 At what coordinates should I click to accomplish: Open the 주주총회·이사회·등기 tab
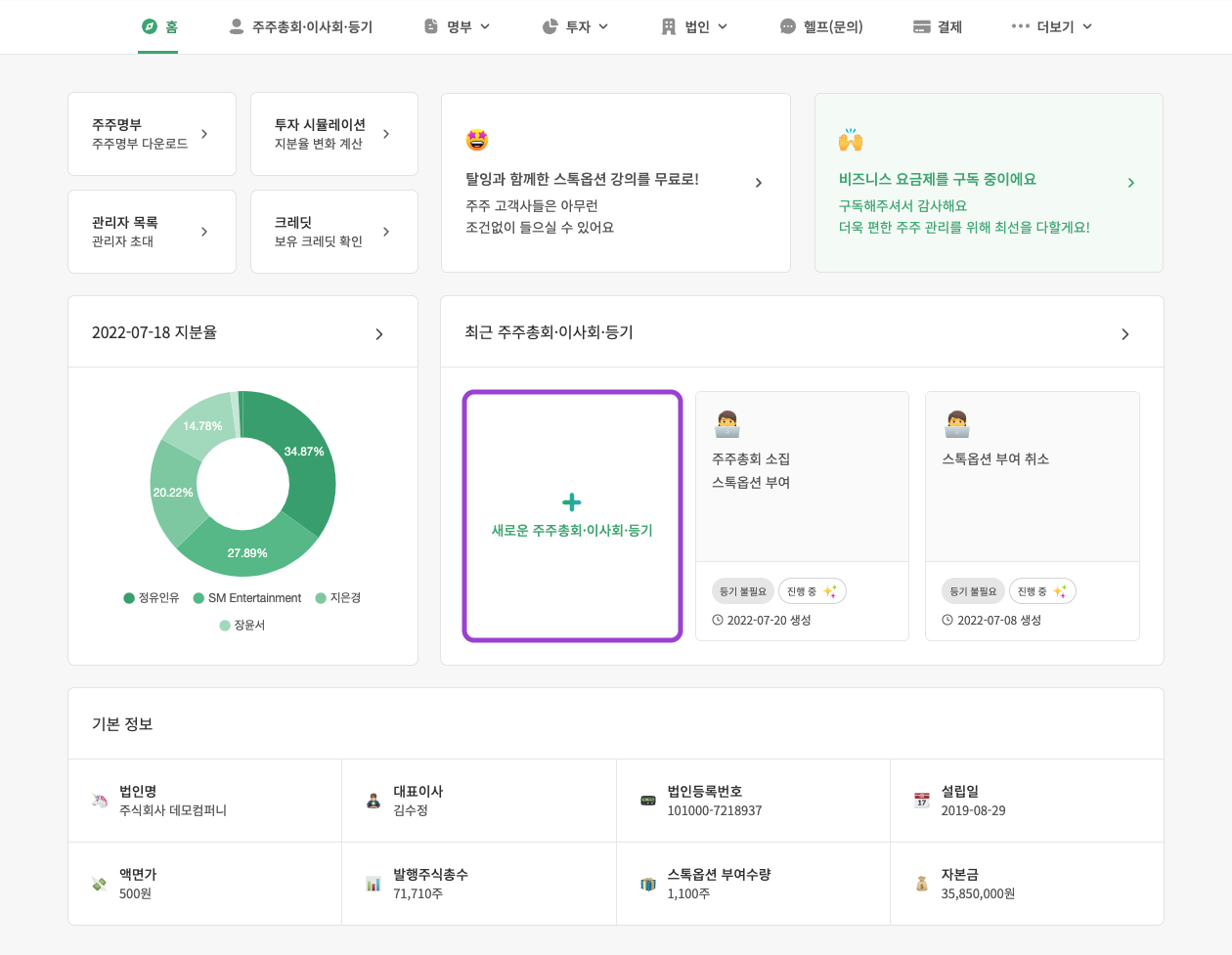pos(301,27)
